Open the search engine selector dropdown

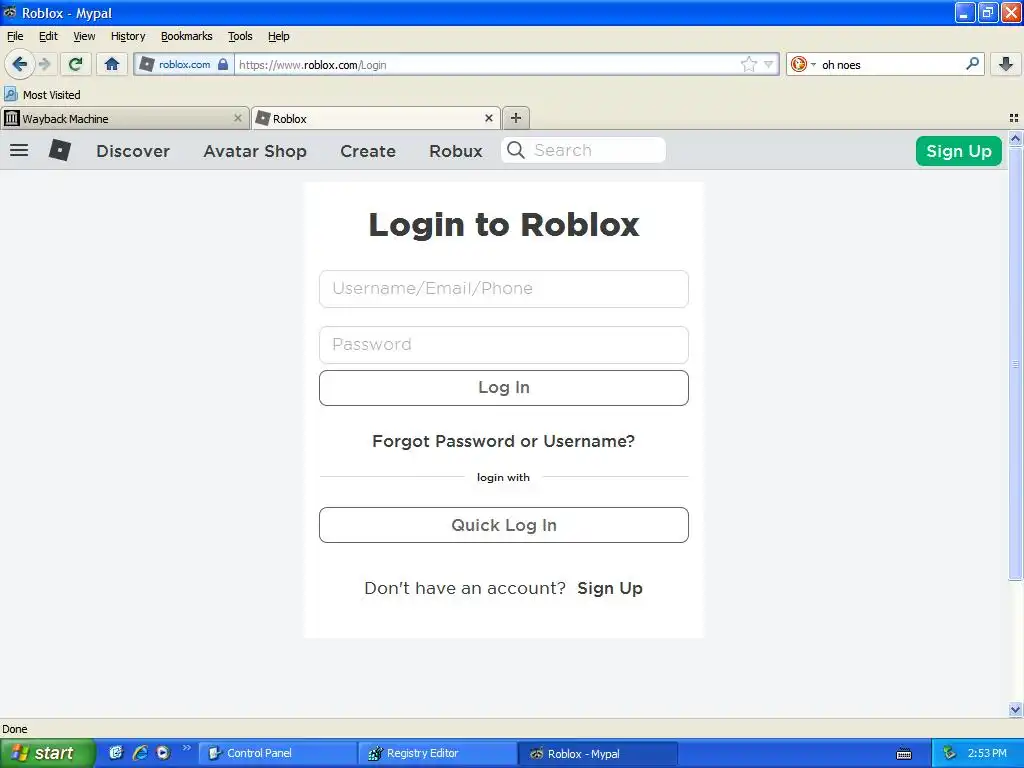tap(803, 64)
